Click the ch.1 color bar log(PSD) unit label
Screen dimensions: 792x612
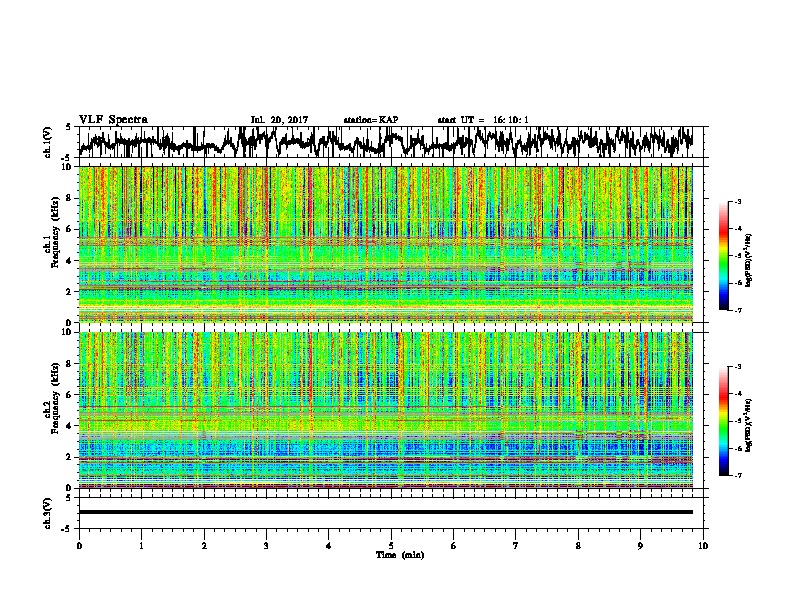749,260
